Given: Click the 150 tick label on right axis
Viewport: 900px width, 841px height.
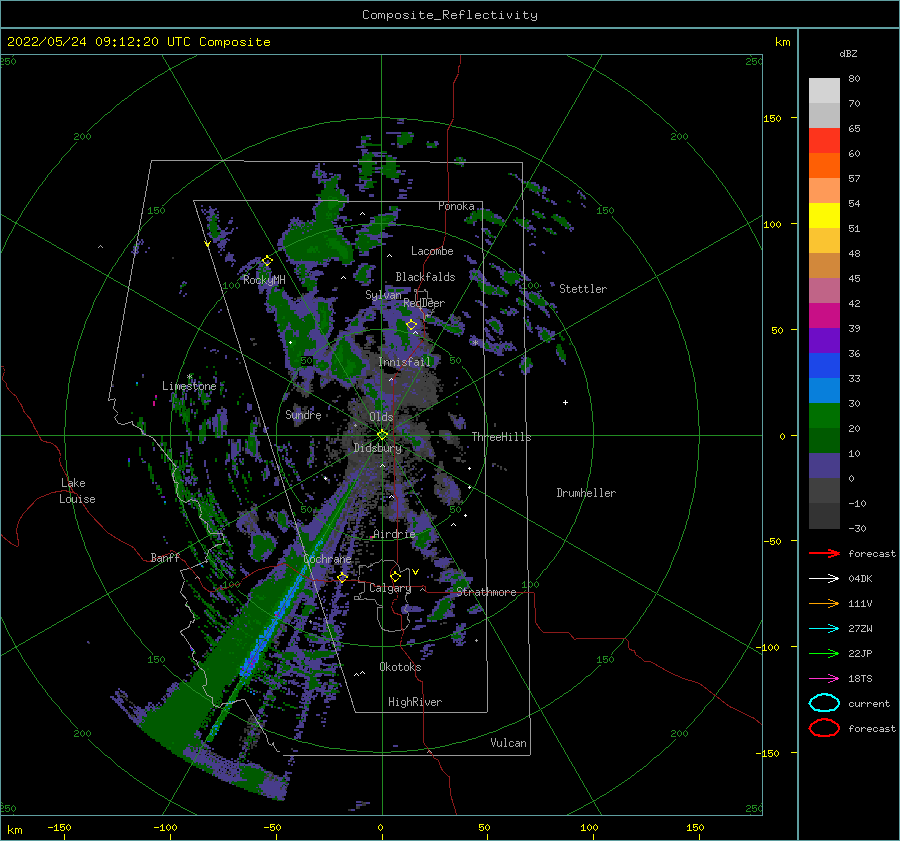Looking at the screenshot, I should (x=772, y=118).
